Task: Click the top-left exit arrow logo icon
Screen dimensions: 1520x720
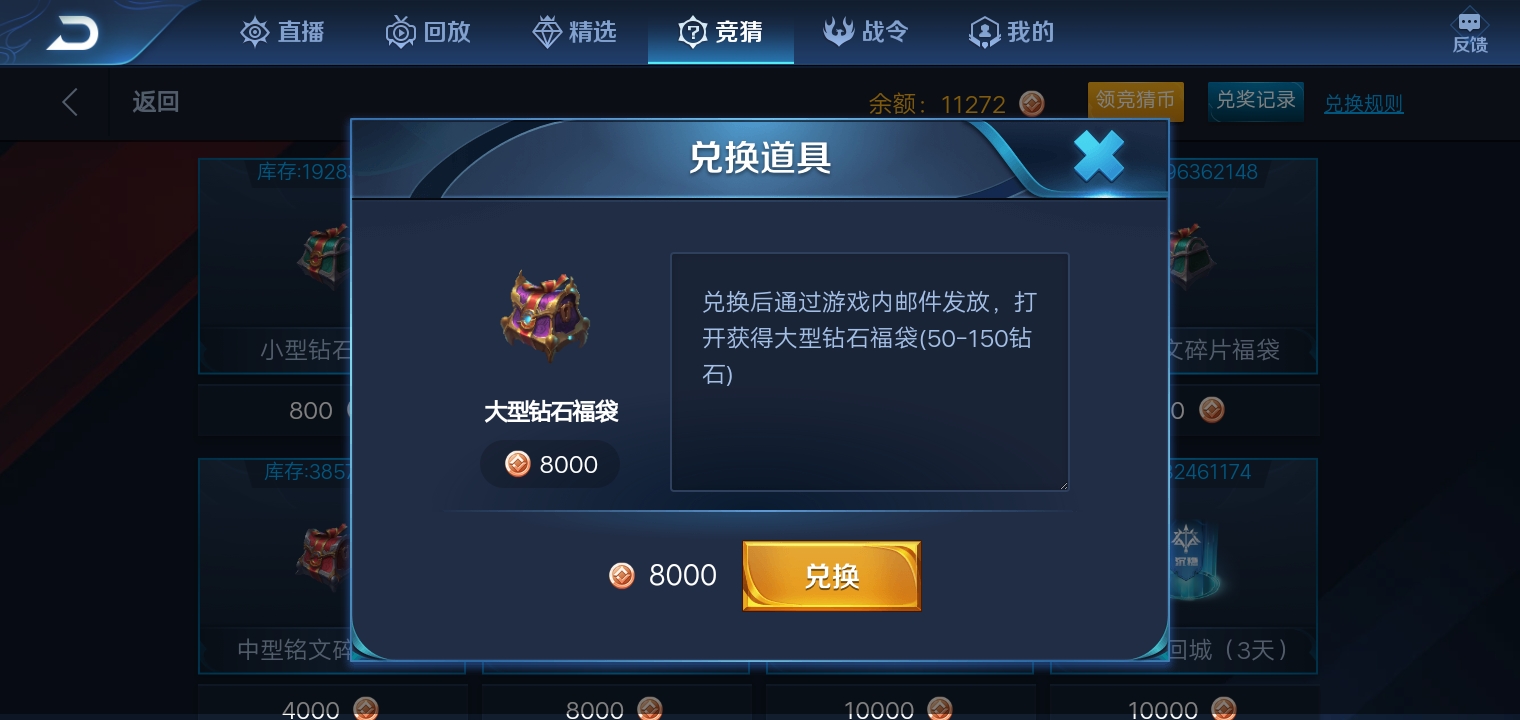Action: point(73,33)
